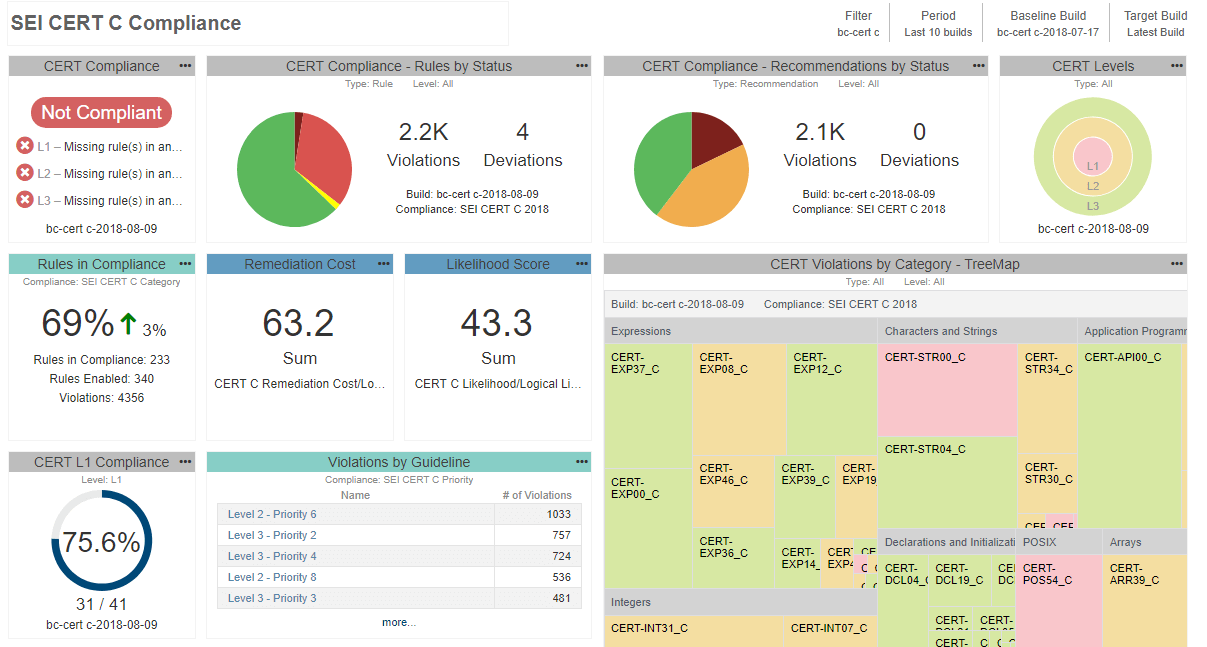Open the Violations TreeMap widget ellipsis menu
The width and height of the screenshot is (1207, 647).
1175,264
